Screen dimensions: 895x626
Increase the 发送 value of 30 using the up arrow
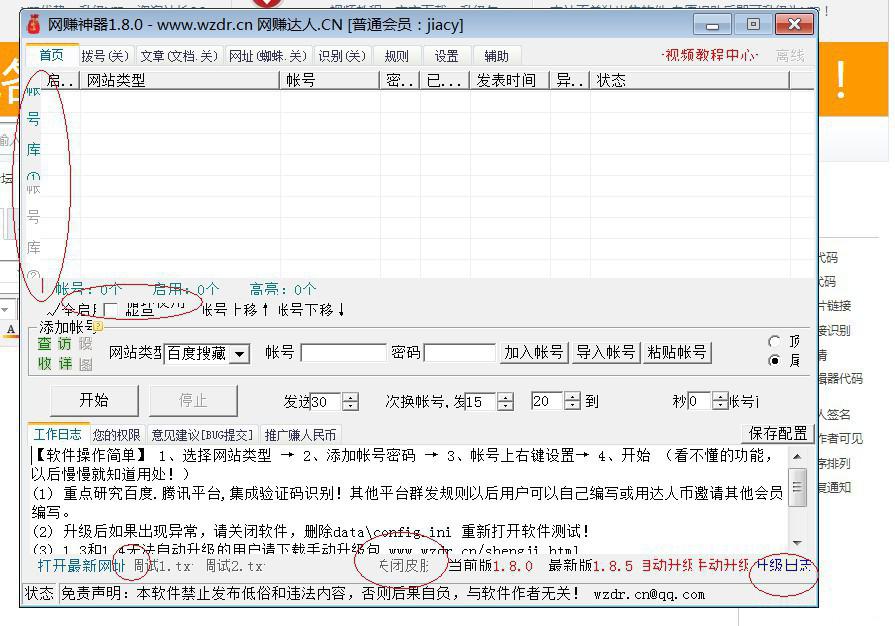(x=350, y=396)
